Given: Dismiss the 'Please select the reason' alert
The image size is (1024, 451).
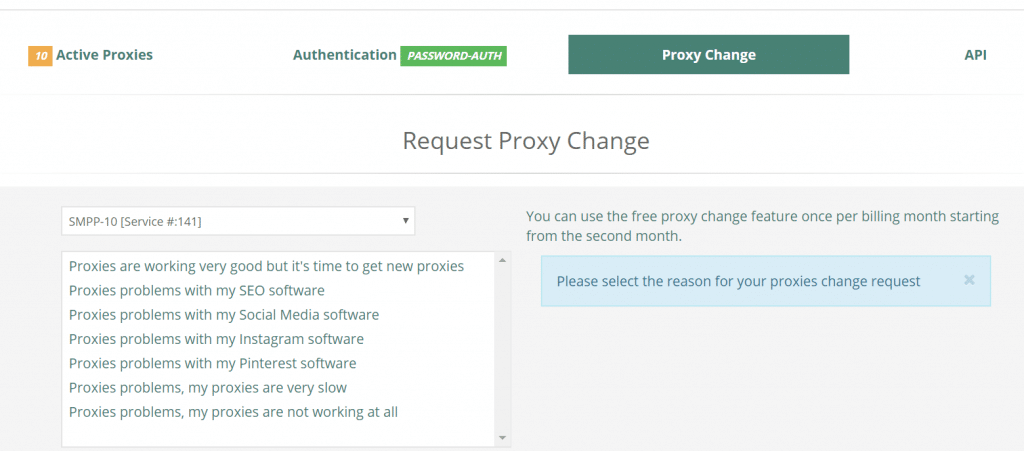Looking at the screenshot, I should pos(969,280).
